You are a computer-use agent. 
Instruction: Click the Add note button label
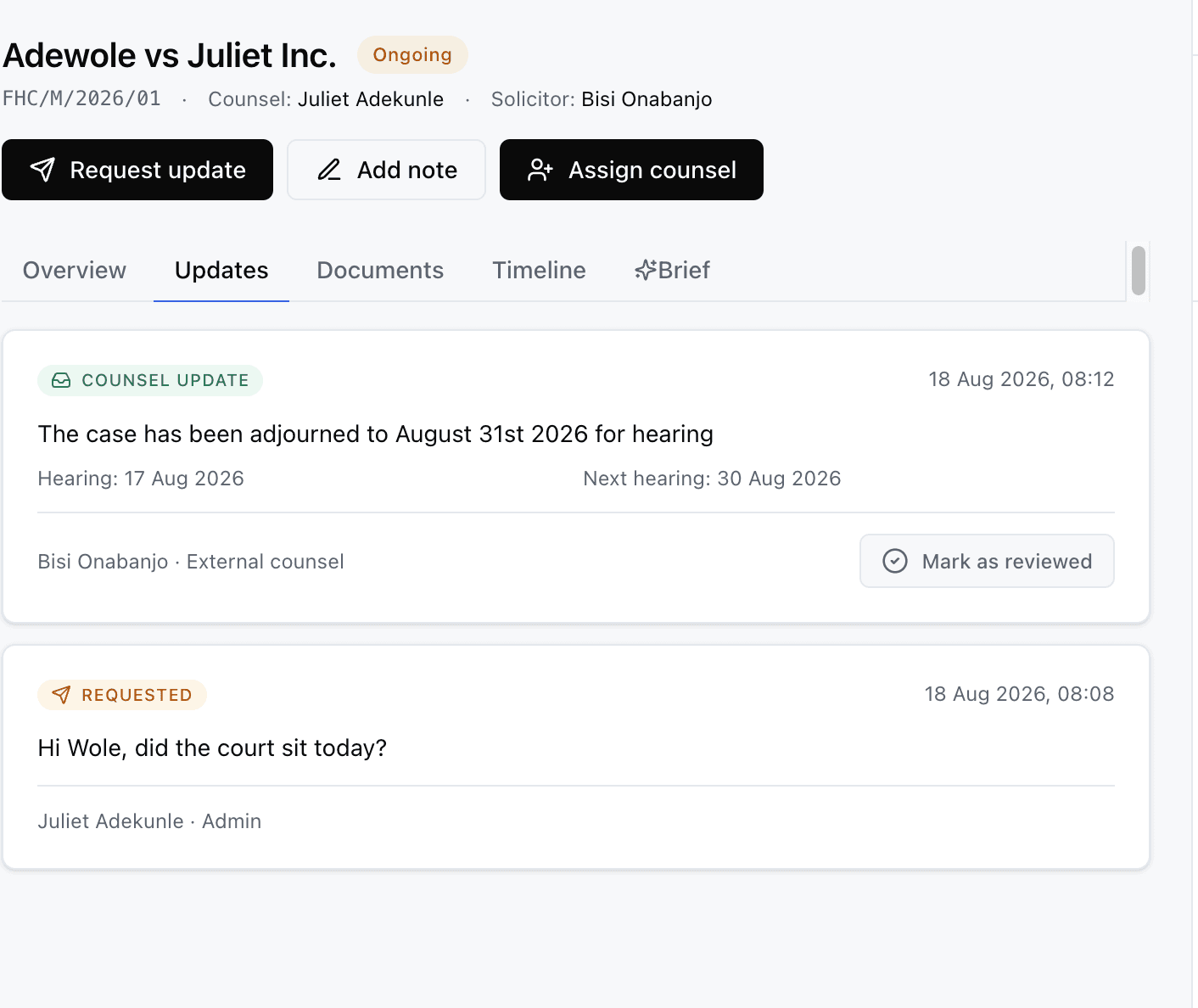(407, 170)
